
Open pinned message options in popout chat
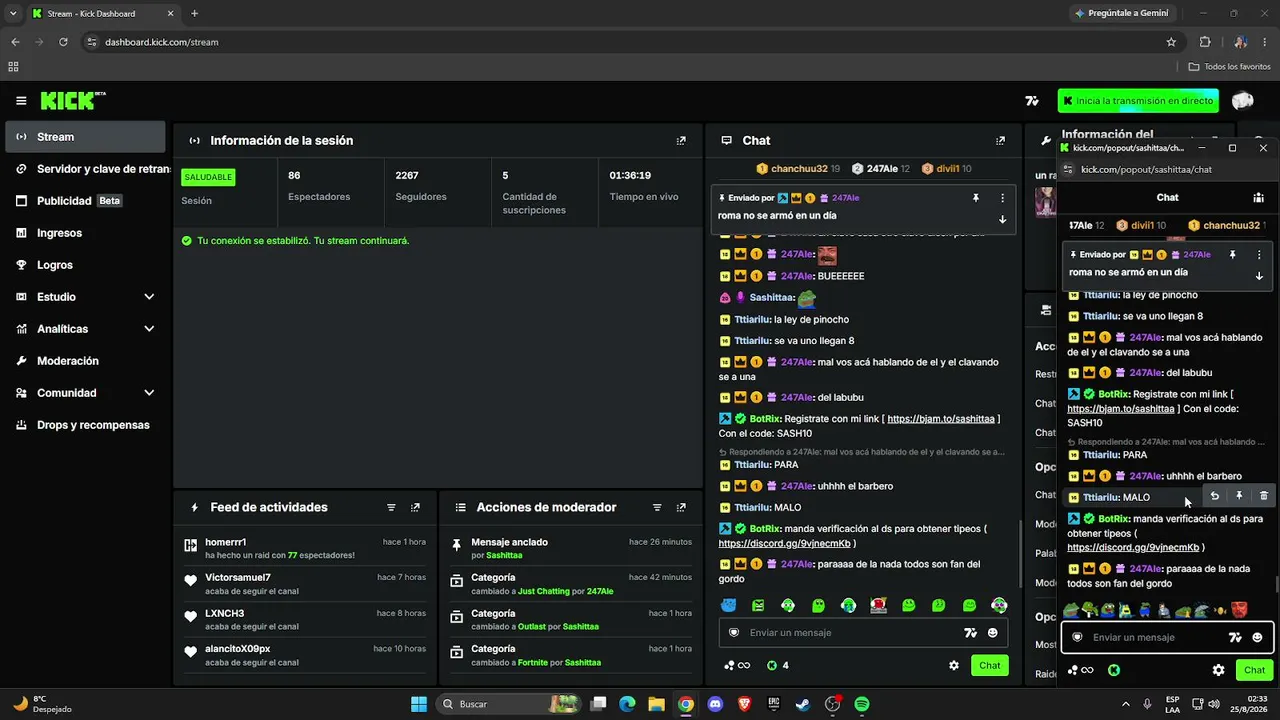(x=1259, y=255)
